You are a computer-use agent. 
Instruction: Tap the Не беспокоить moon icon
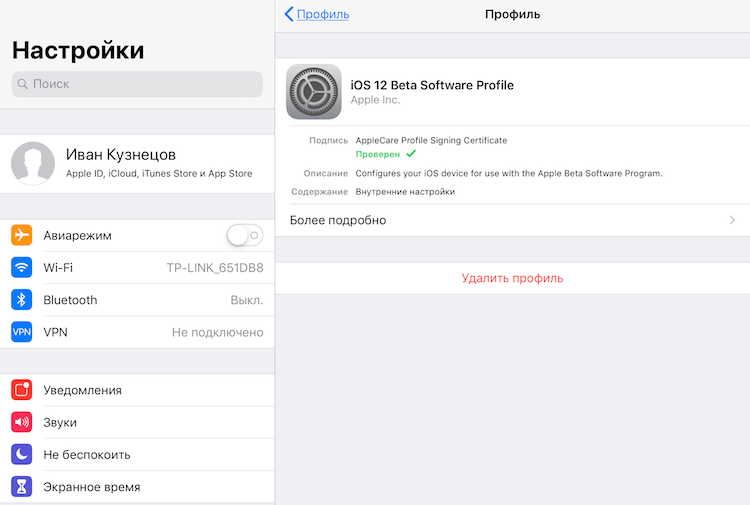(x=22, y=454)
